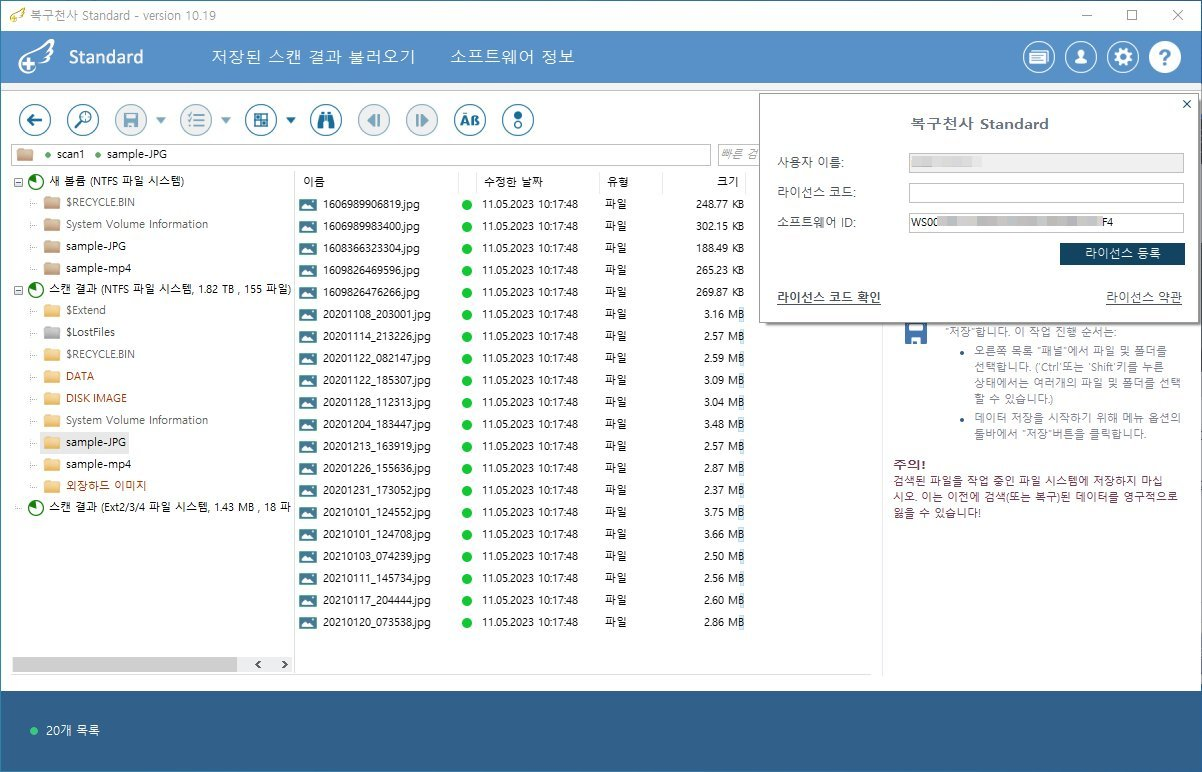Select $RECYCLE.BIN under 새 볼륨
The height and width of the screenshot is (772, 1202).
pyautogui.click(x=100, y=202)
